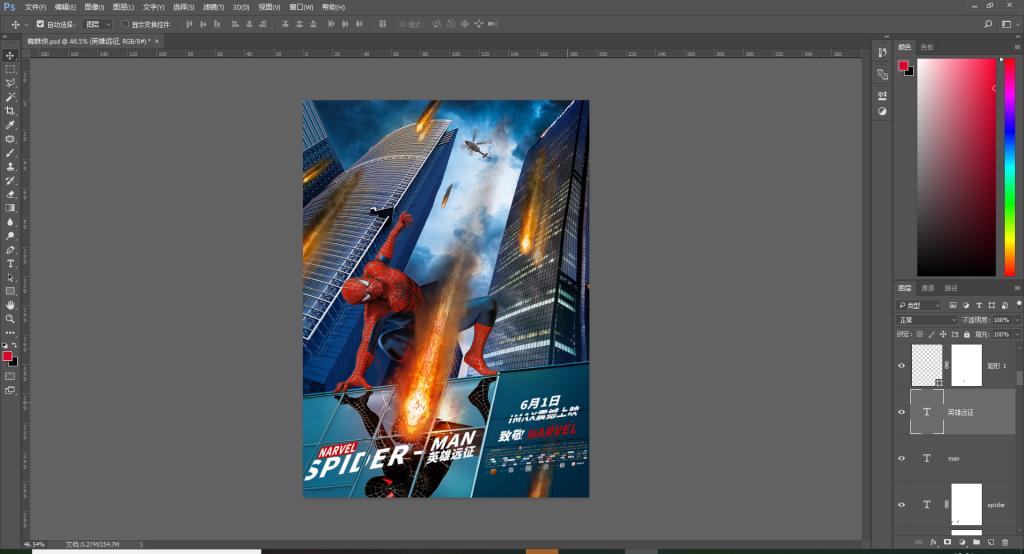The width and height of the screenshot is (1024, 554).
Task: Pick the Hand tool
Action: coord(10,305)
